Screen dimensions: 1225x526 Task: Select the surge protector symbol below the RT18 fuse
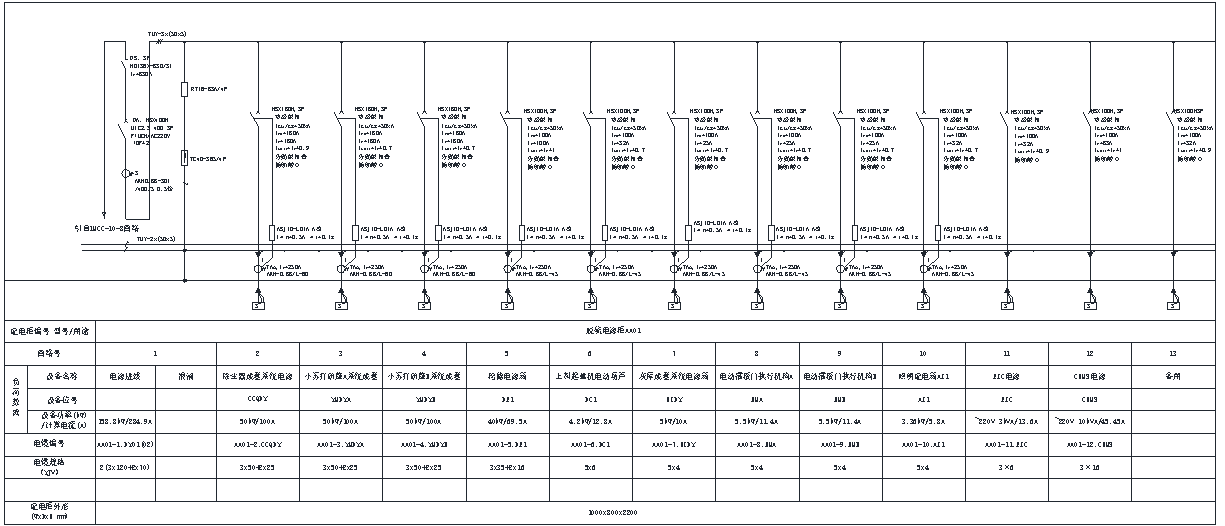click(x=183, y=157)
